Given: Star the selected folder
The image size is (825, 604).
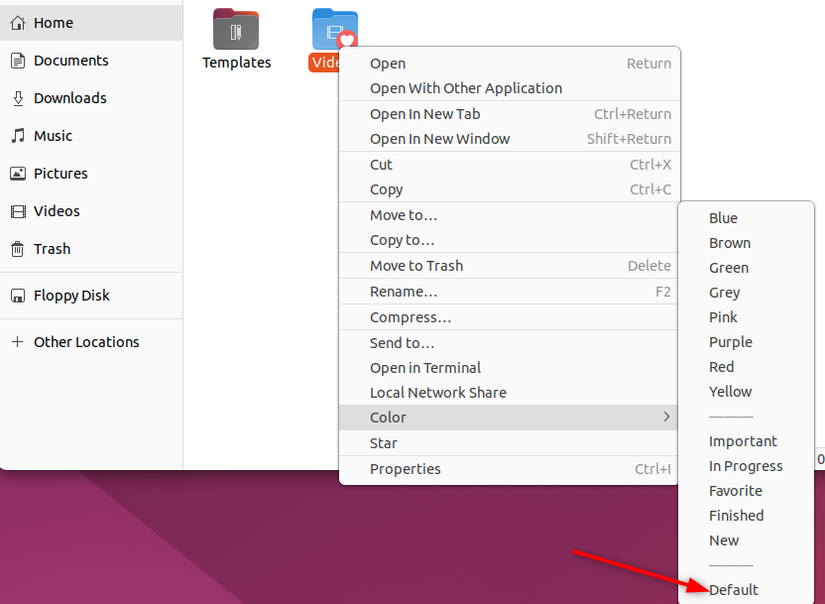Looking at the screenshot, I should [383, 443].
